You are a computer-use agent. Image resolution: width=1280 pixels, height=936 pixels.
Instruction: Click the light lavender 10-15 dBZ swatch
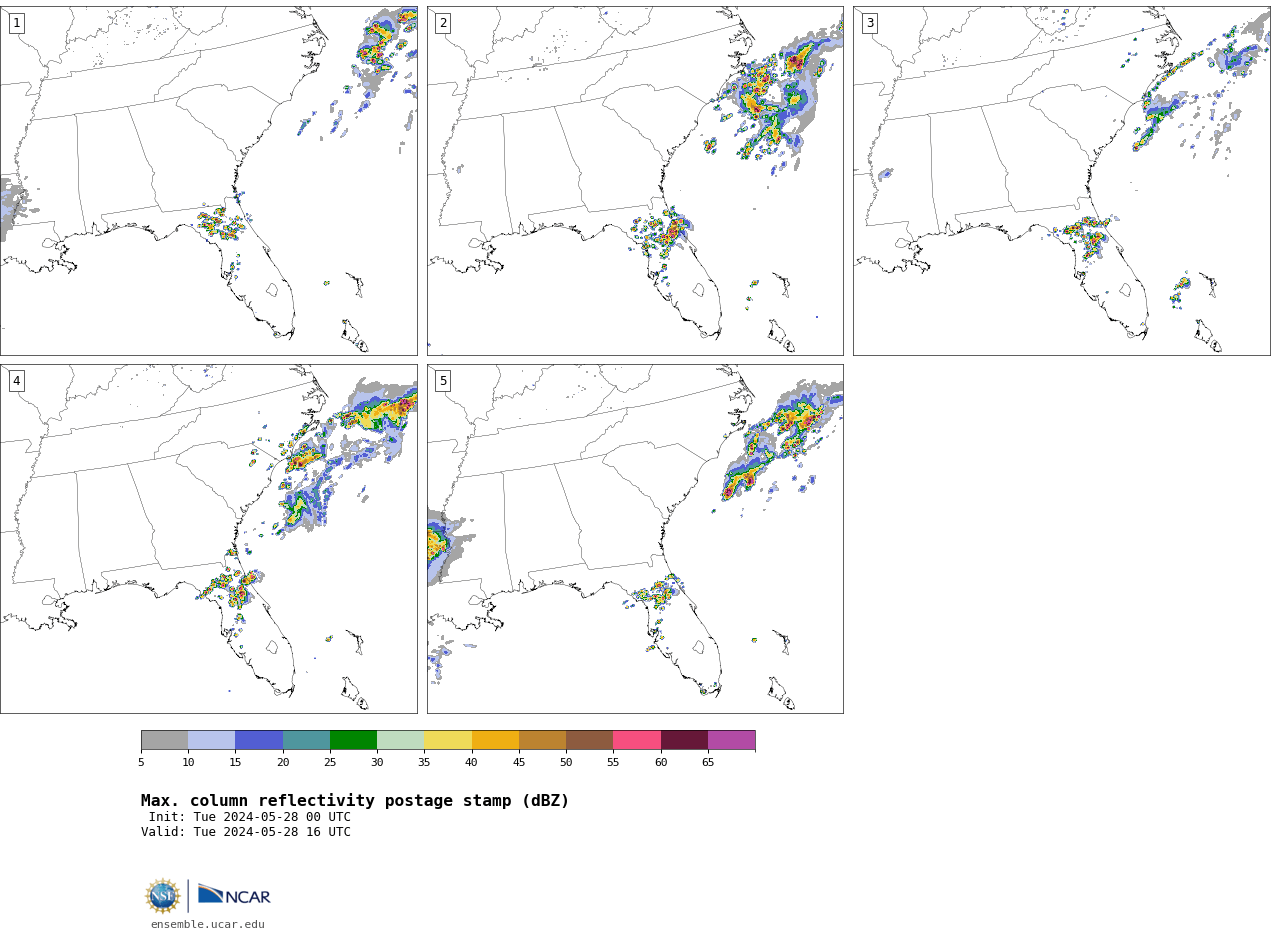(x=212, y=740)
